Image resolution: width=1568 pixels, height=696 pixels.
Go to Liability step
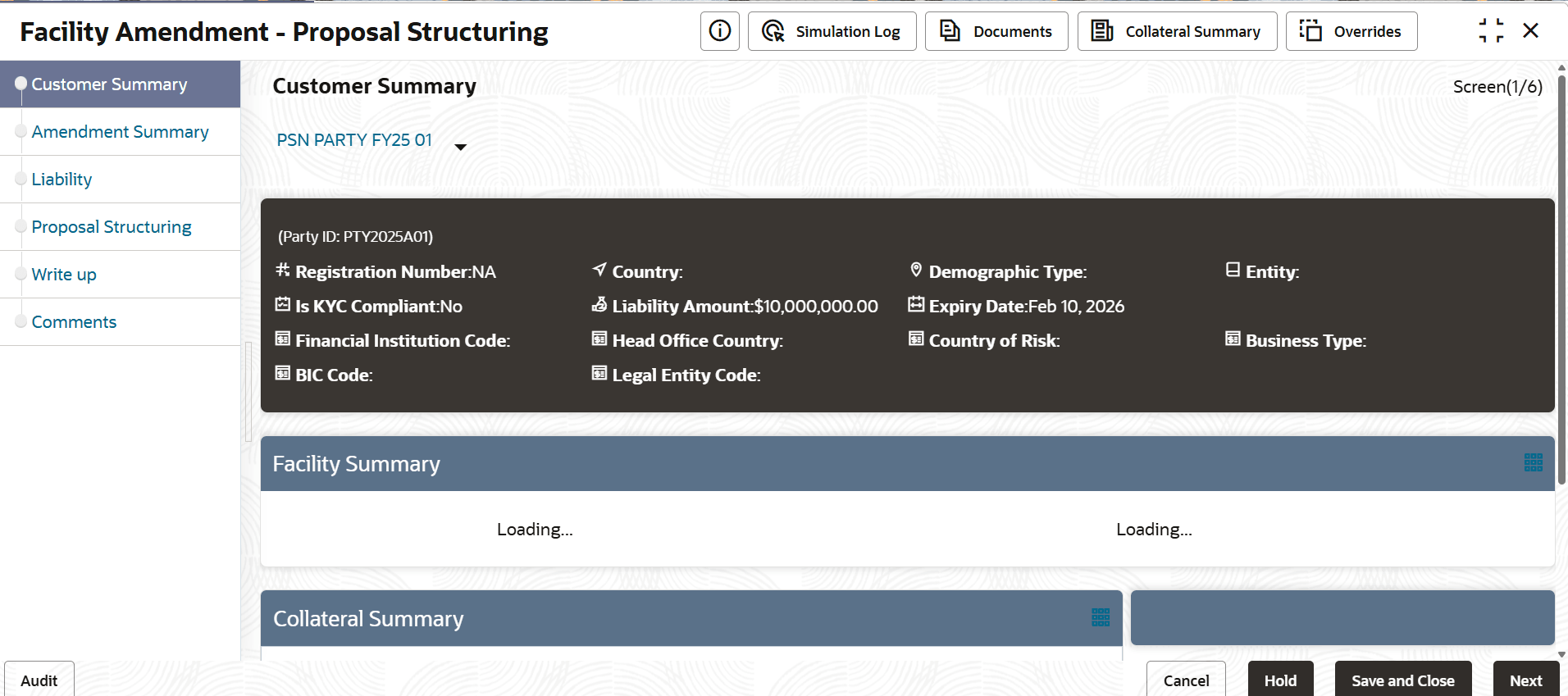pyautogui.click(x=120, y=179)
